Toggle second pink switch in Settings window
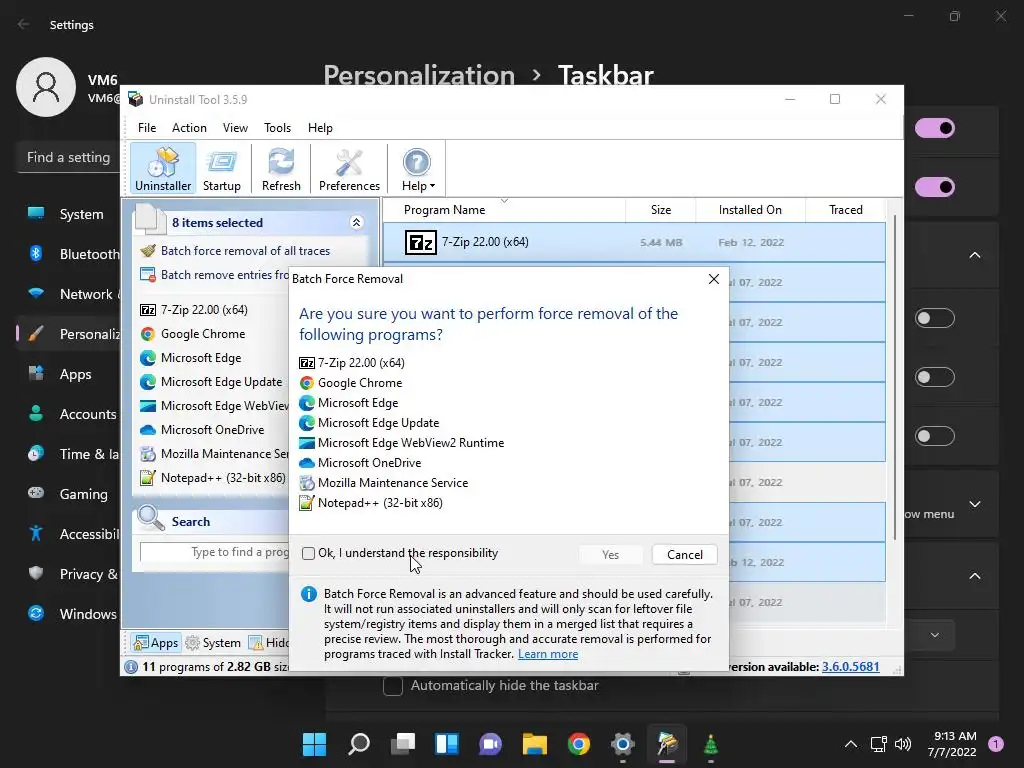 (935, 187)
